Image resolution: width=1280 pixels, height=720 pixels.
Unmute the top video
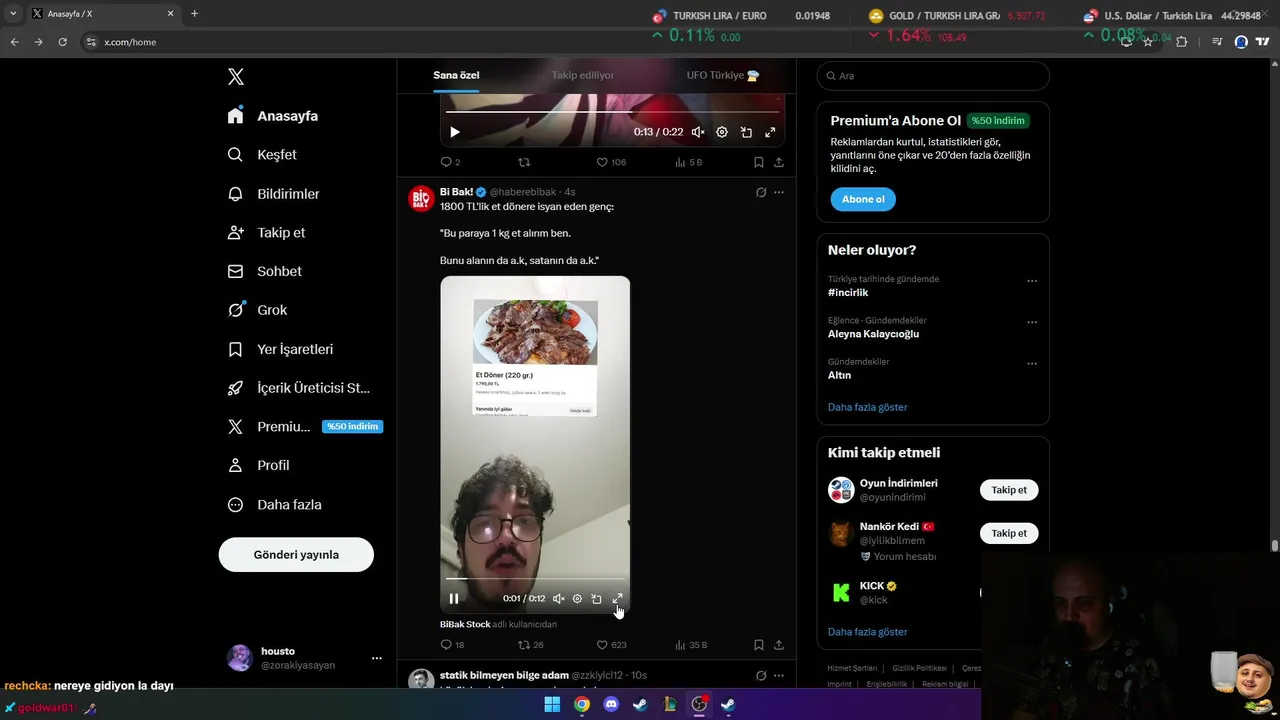point(698,132)
